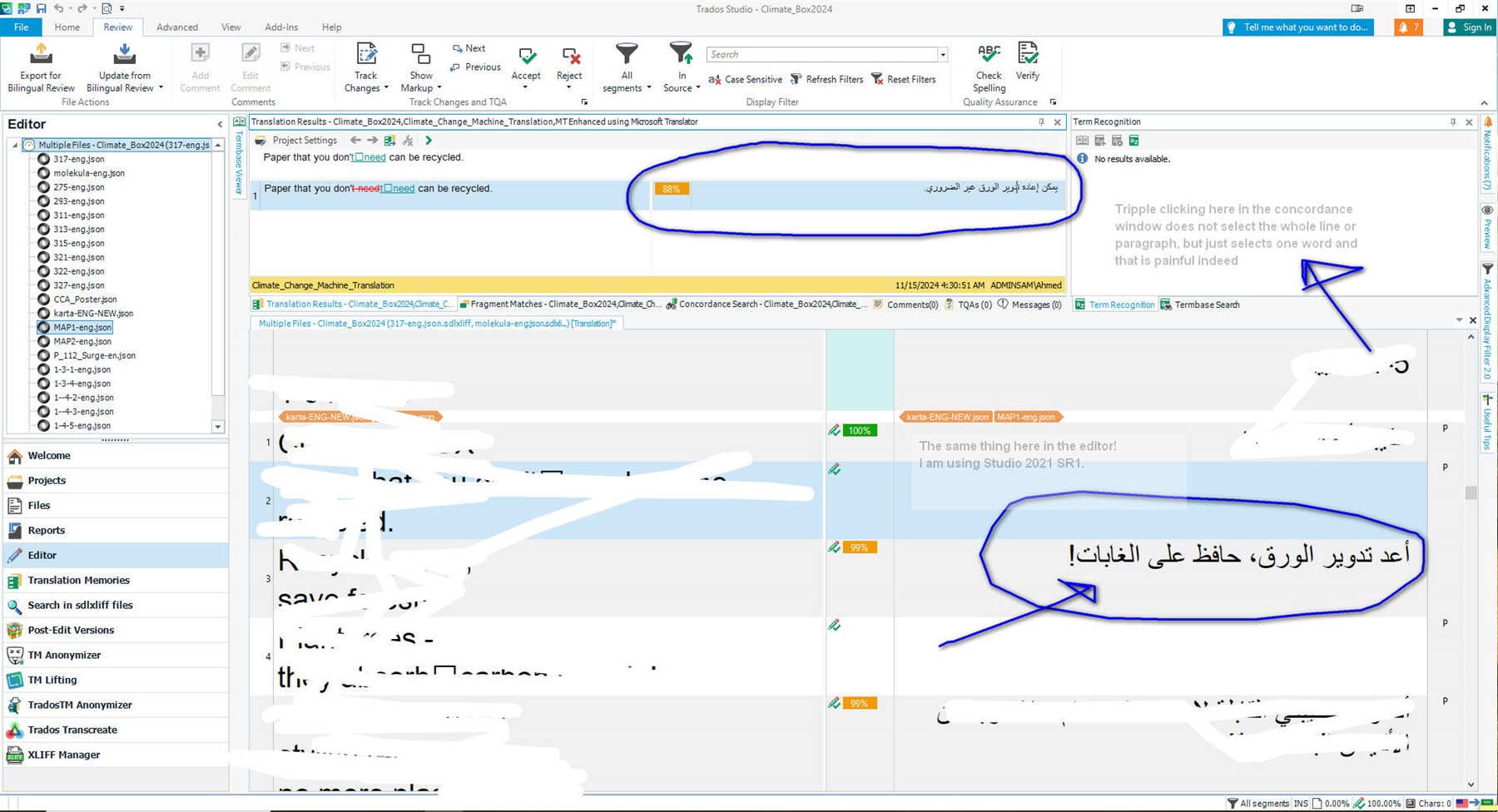Open the Messages (0) tab

click(x=1029, y=304)
